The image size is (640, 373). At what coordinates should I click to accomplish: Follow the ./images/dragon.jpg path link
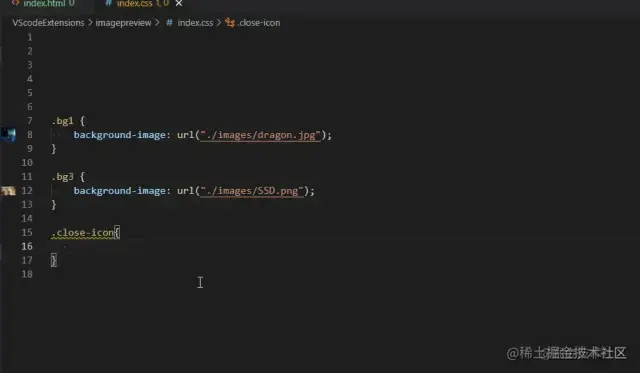click(x=260, y=135)
